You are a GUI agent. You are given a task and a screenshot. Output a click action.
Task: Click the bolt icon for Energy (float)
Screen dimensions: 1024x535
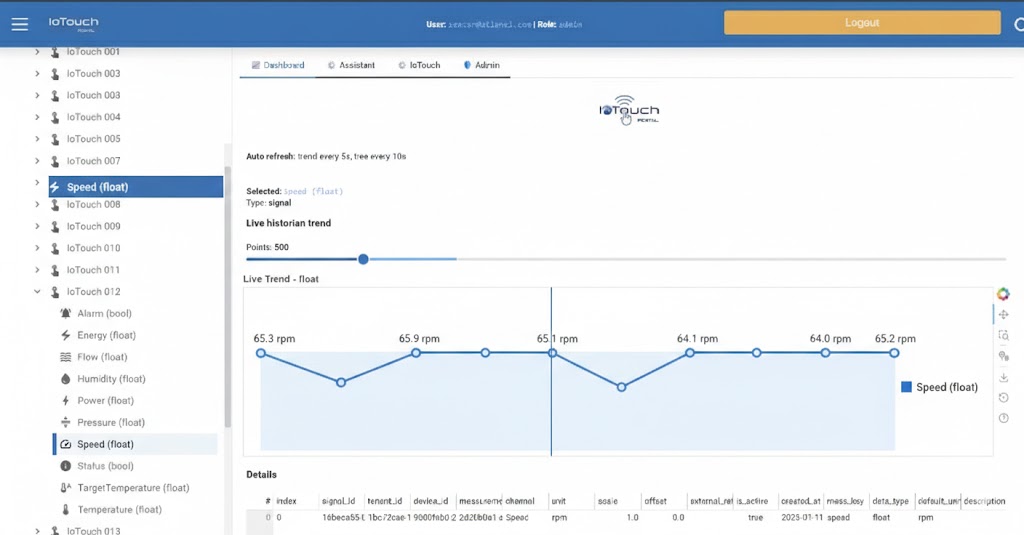tap(65, 335)
